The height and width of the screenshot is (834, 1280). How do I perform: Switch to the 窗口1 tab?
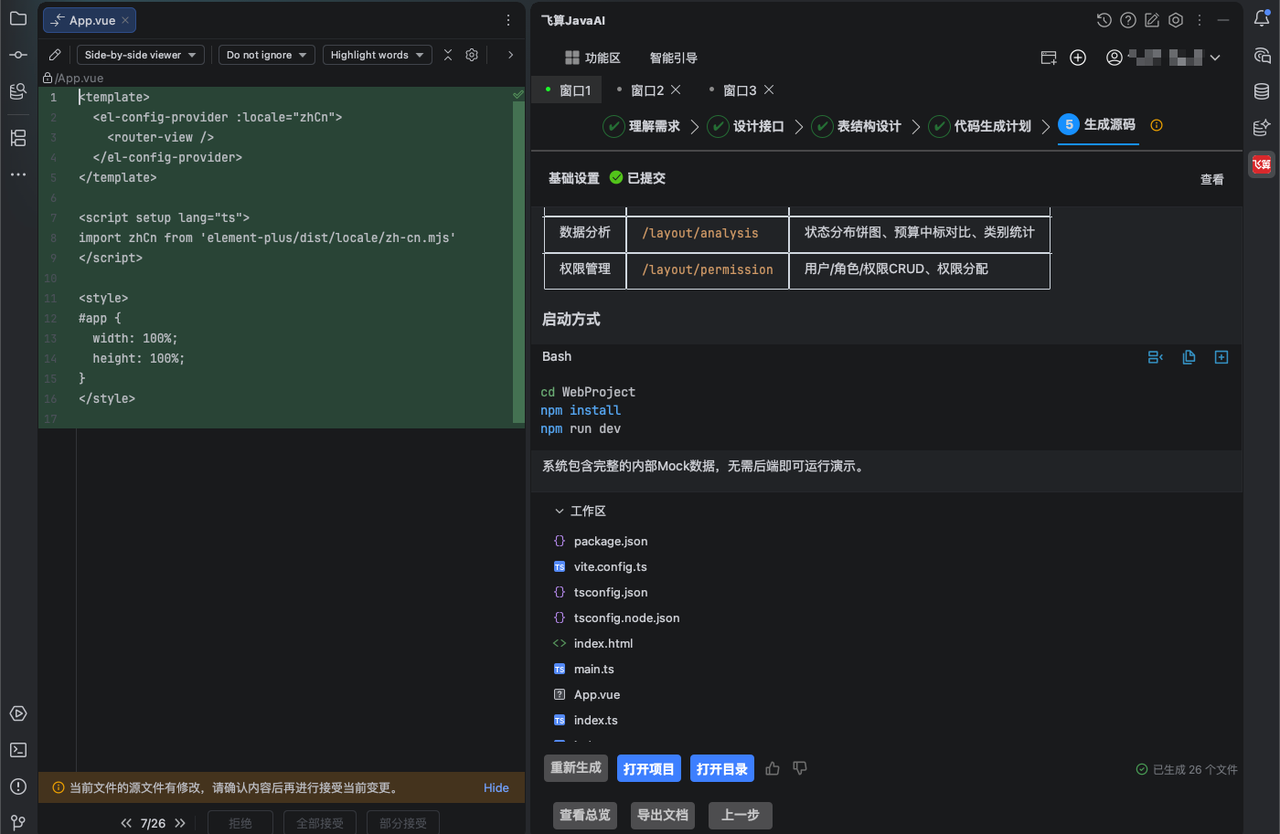click(x=567, y=91)
